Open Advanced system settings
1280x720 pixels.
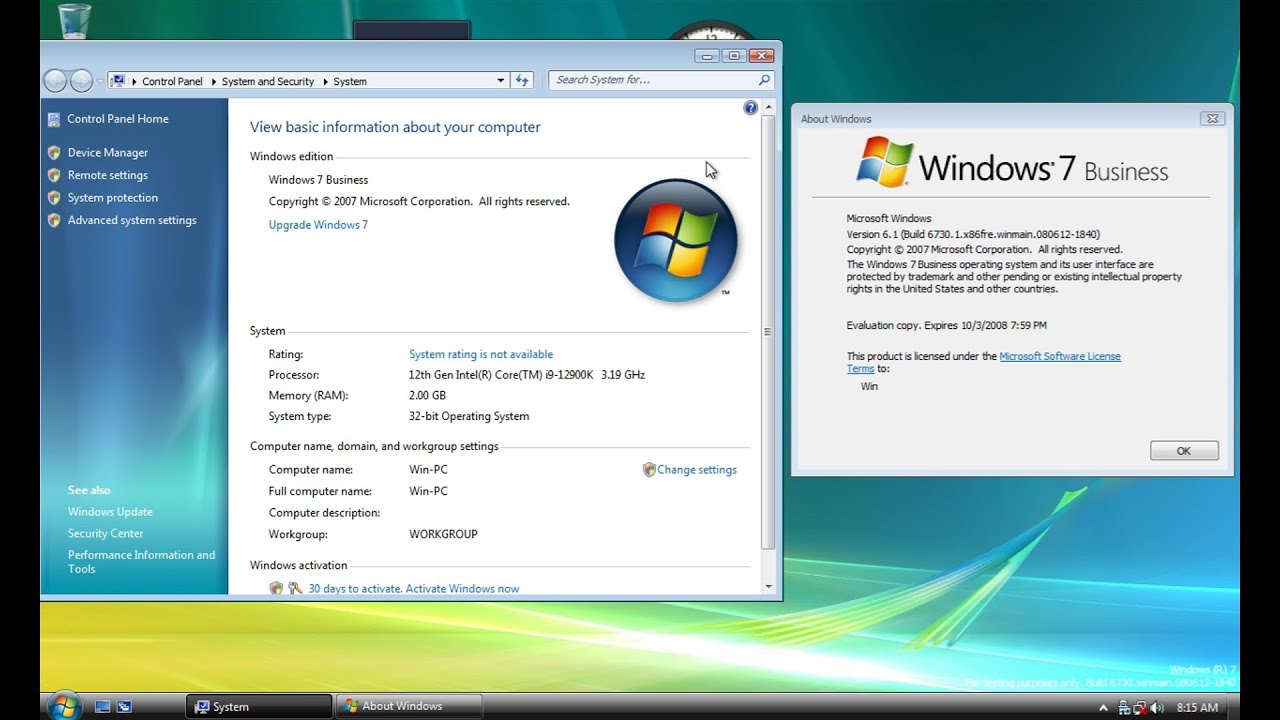(132, 220)
